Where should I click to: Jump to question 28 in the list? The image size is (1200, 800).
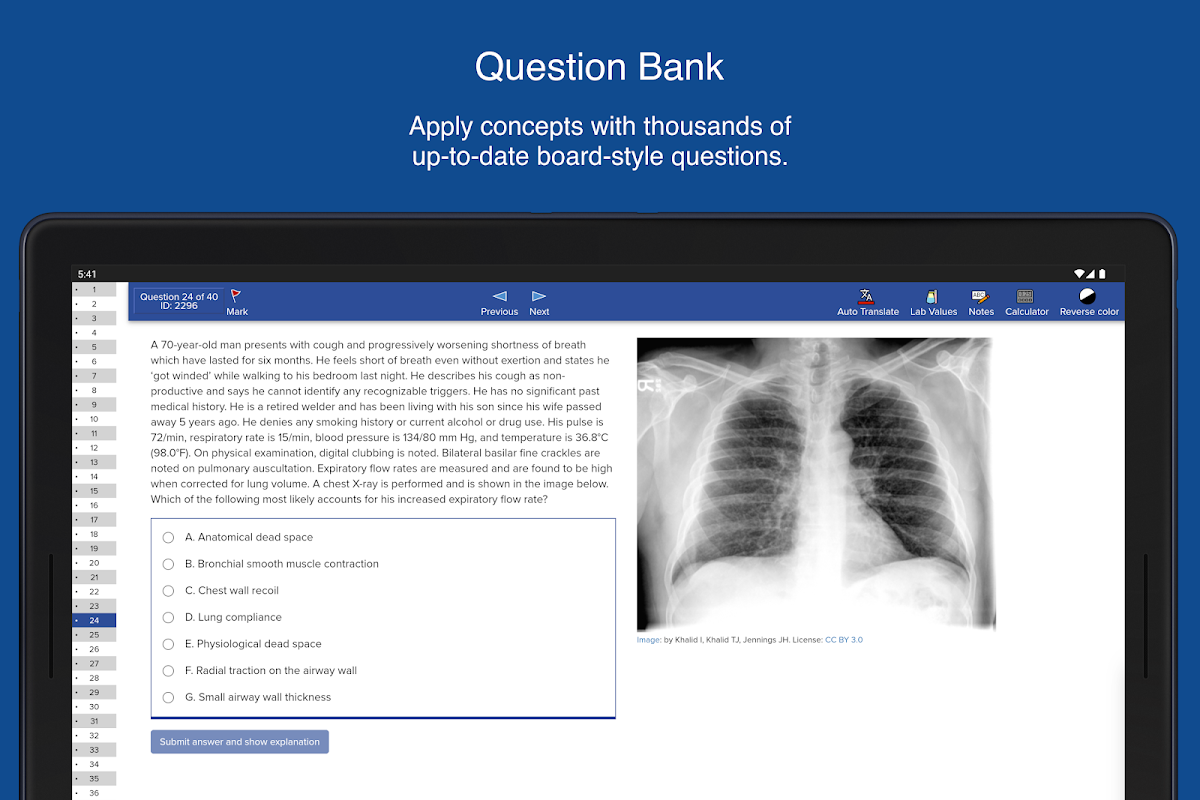tap(94, 678)
